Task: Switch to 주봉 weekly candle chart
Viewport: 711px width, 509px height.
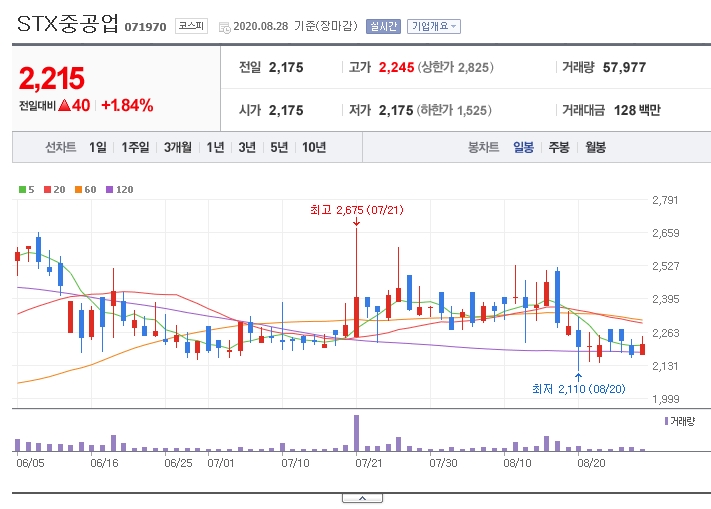Action: (x=559, y=147)
